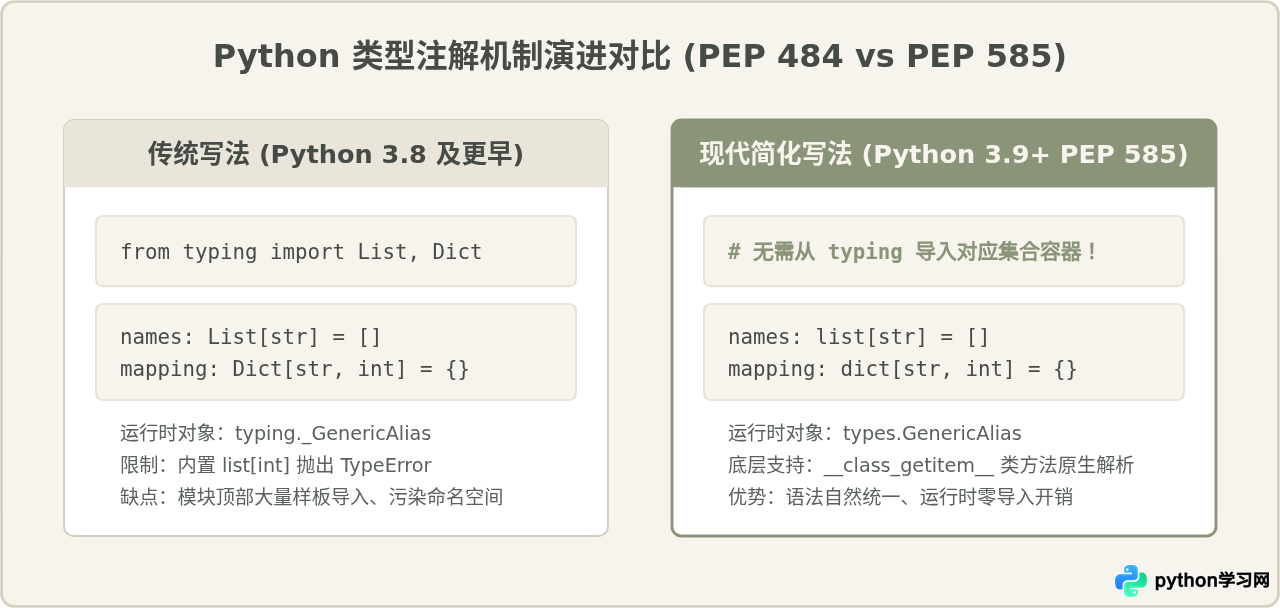
Task: Click code 'from typing import List, Dict'
Action: (301, 252)
